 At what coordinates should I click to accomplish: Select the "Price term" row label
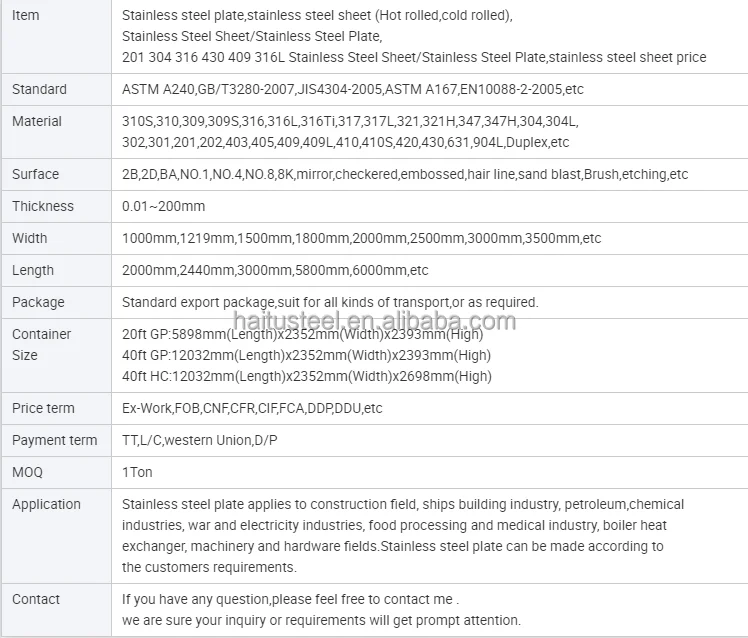pyautogui.click(x=43, y=408)
